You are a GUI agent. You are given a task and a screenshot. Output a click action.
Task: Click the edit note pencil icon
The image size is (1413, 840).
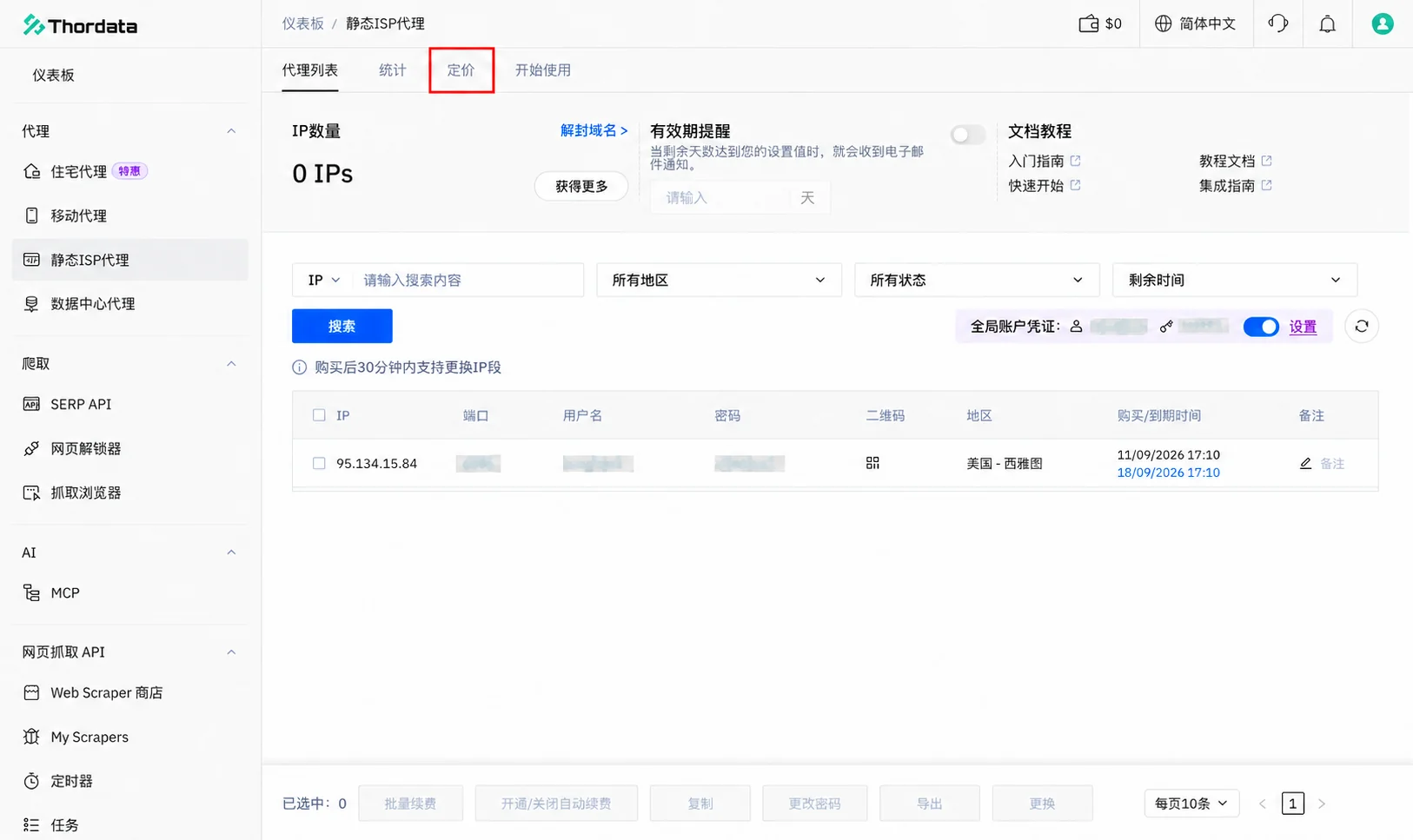1305,463
